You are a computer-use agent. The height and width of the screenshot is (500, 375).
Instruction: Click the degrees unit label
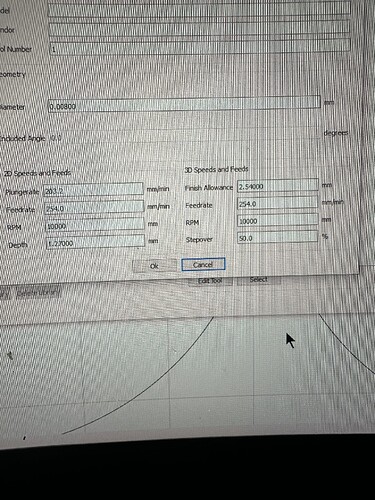point(336,133)
